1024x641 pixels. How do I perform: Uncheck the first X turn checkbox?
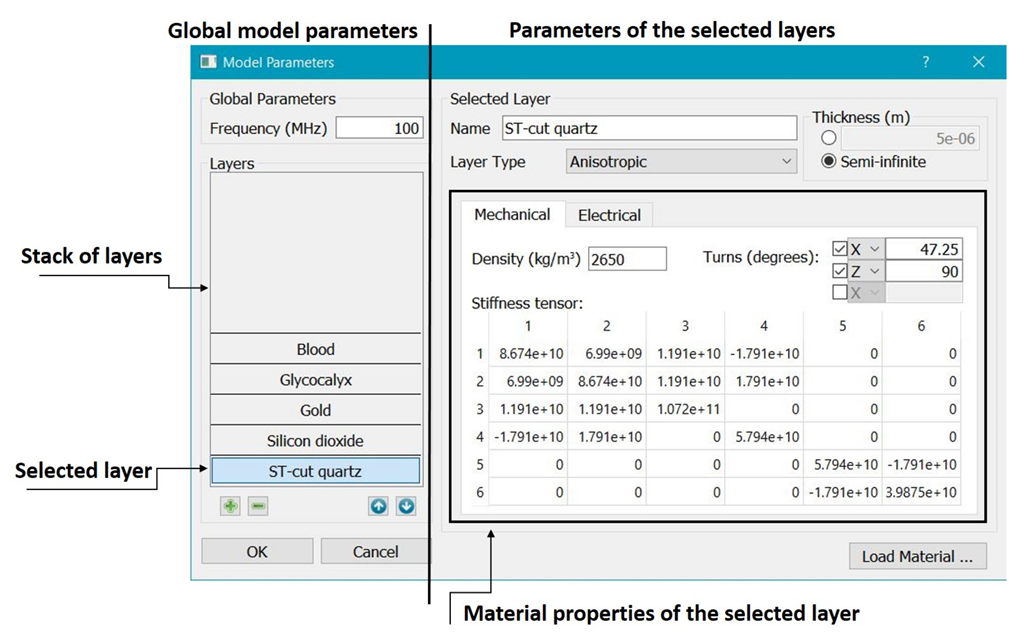[x=840, y=249]
